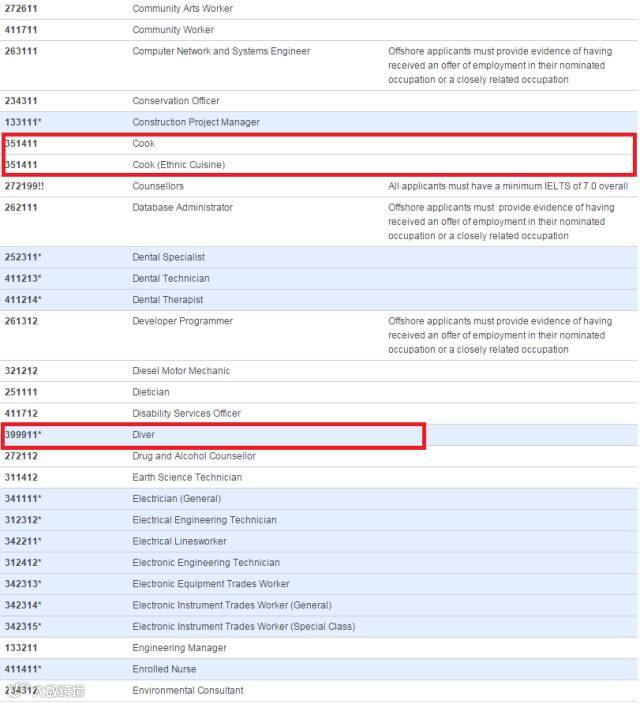This screenshot has height=704, width=640.
Task: Select Environmental Consultant
Action: coord(188,691)
